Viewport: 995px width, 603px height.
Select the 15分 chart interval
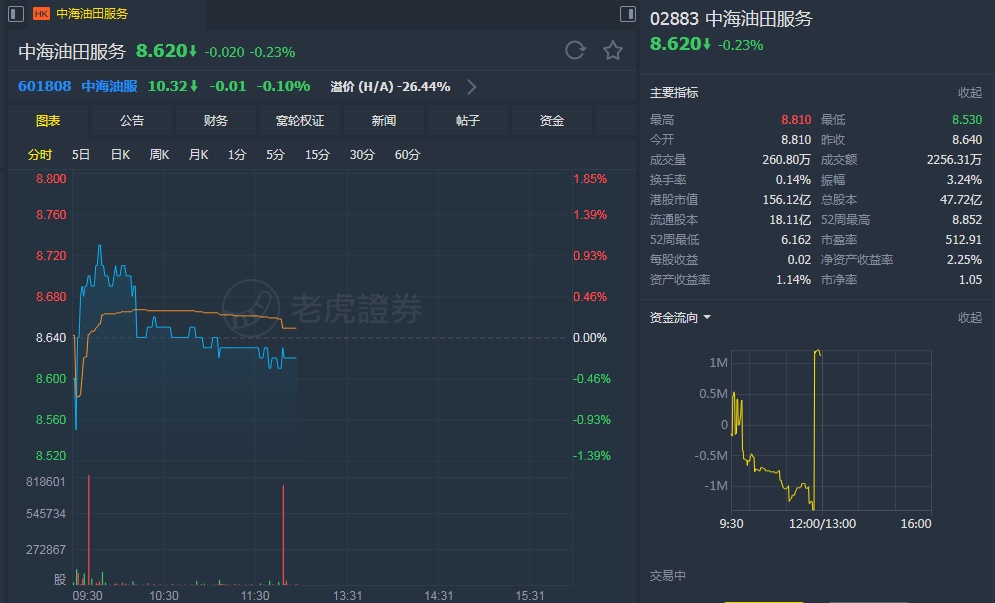(317, 155)
